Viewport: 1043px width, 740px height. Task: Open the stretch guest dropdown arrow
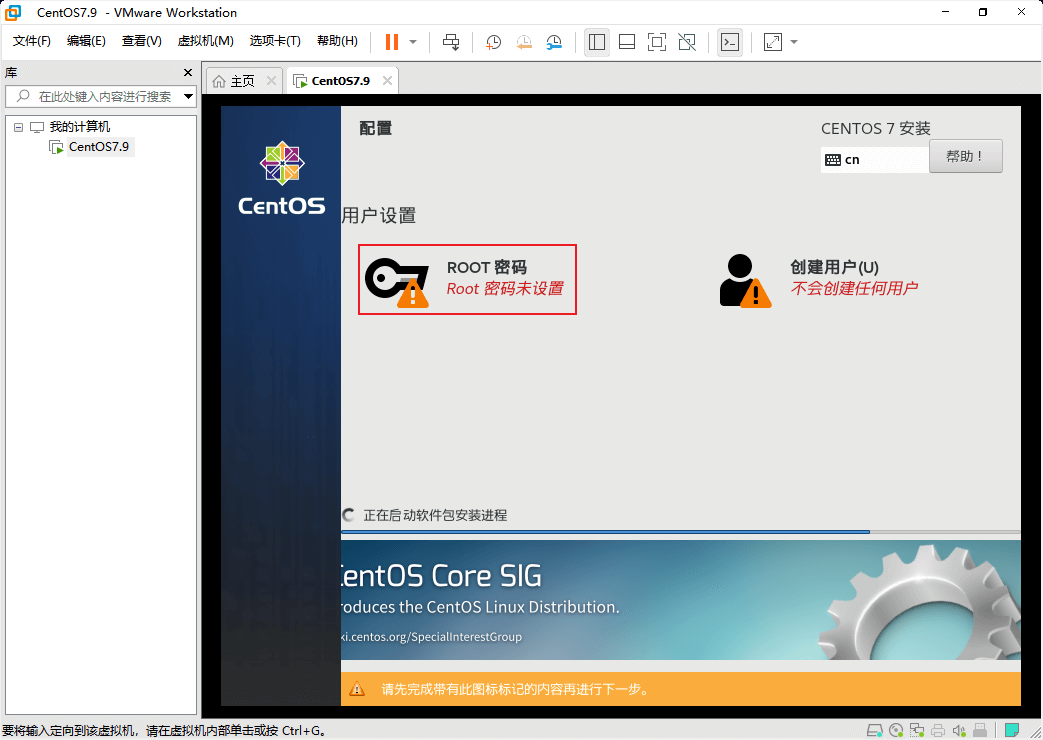(794, 42)
